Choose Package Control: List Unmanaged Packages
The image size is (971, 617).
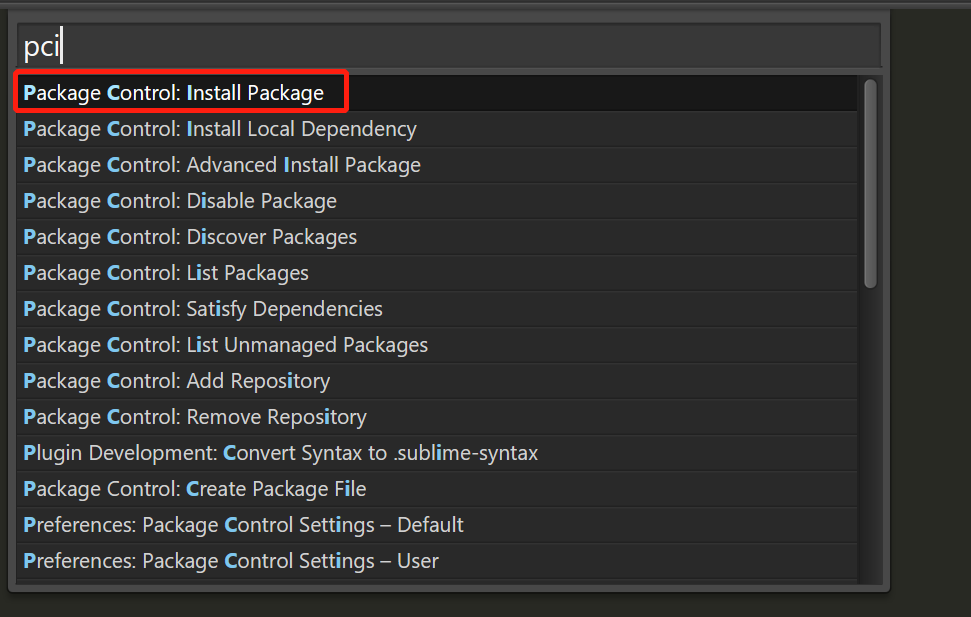[437, 344]
